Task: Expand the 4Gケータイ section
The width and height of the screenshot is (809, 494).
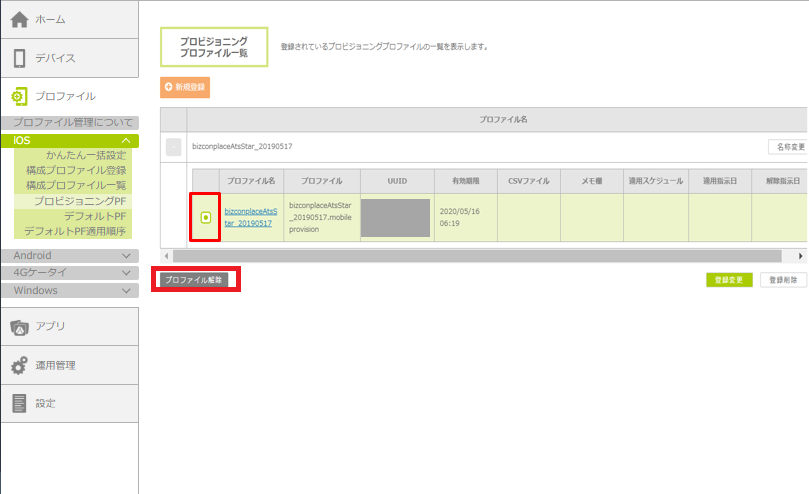Action: coord(125,273)
